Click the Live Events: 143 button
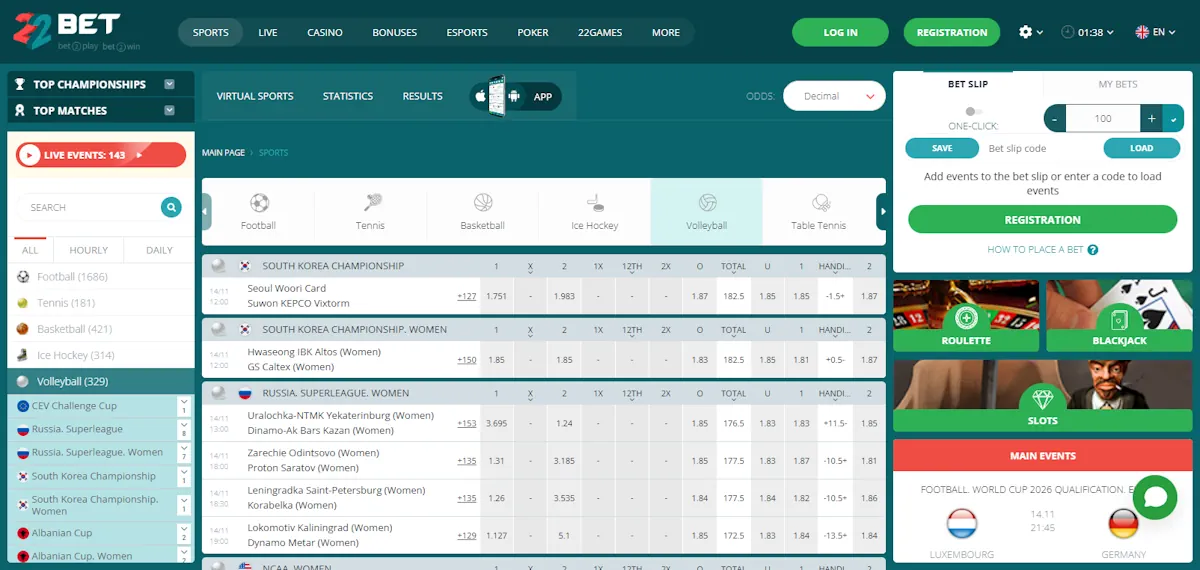 101,155
